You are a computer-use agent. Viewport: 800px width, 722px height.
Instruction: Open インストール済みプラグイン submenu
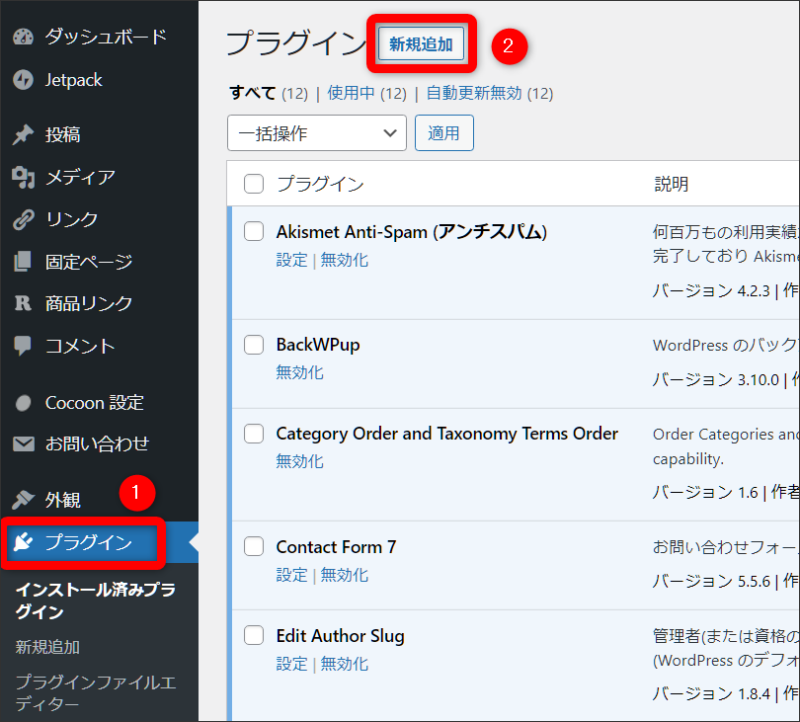tap(95, 601)
